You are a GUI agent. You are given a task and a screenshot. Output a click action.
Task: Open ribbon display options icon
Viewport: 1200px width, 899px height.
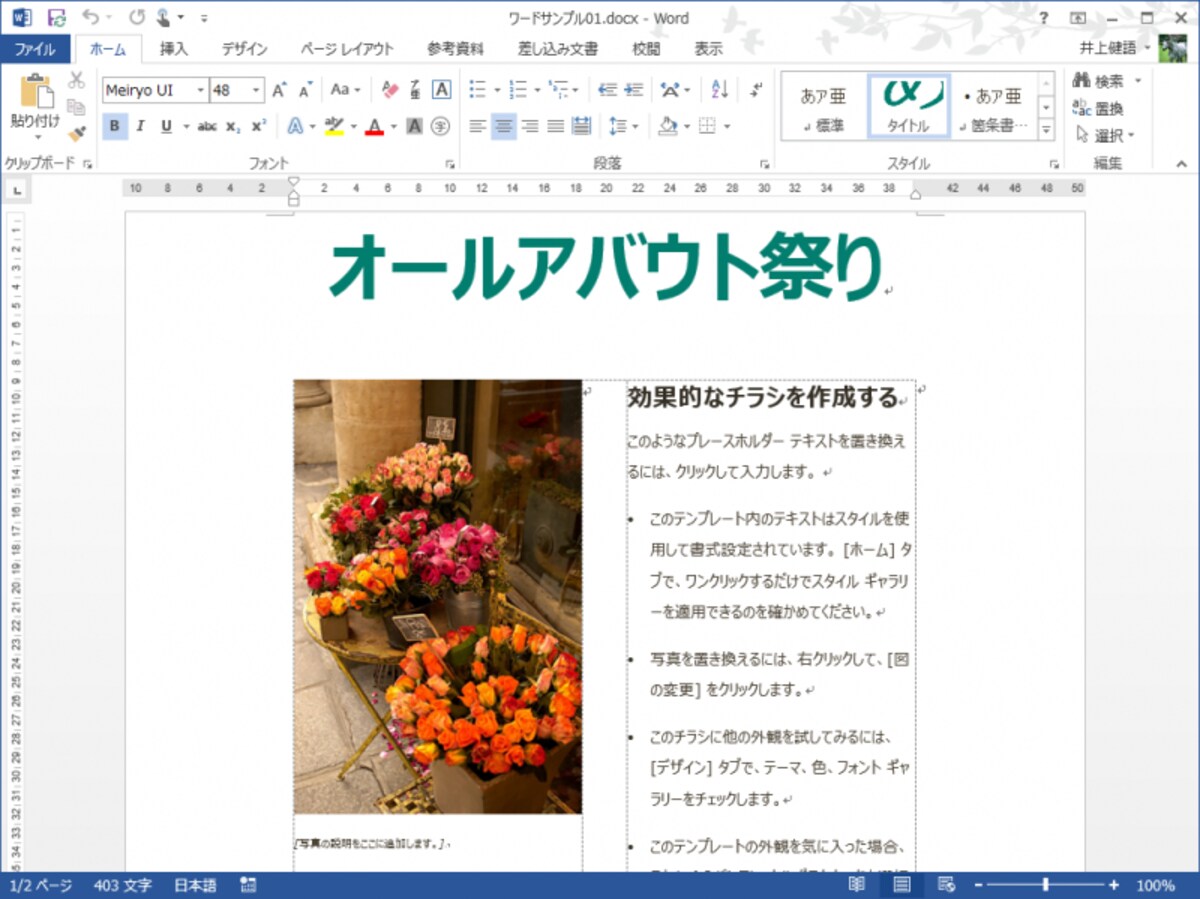[1078, 17]
